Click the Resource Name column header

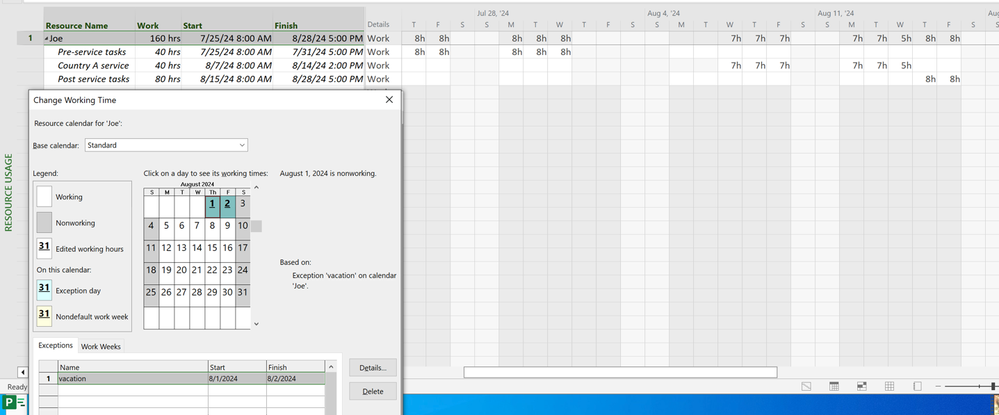point(89,19)
